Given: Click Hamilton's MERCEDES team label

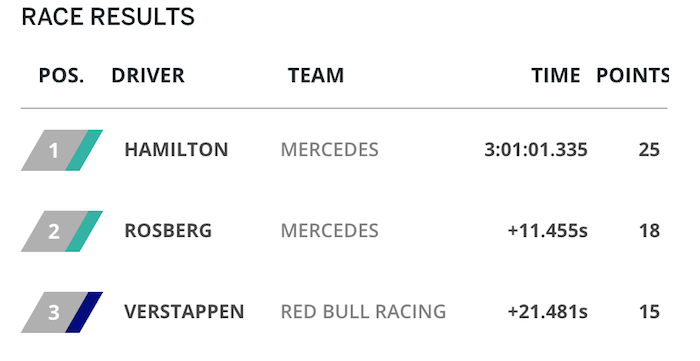Looking at the screenshot, I should pyautogui.click(x=329, y=149).
